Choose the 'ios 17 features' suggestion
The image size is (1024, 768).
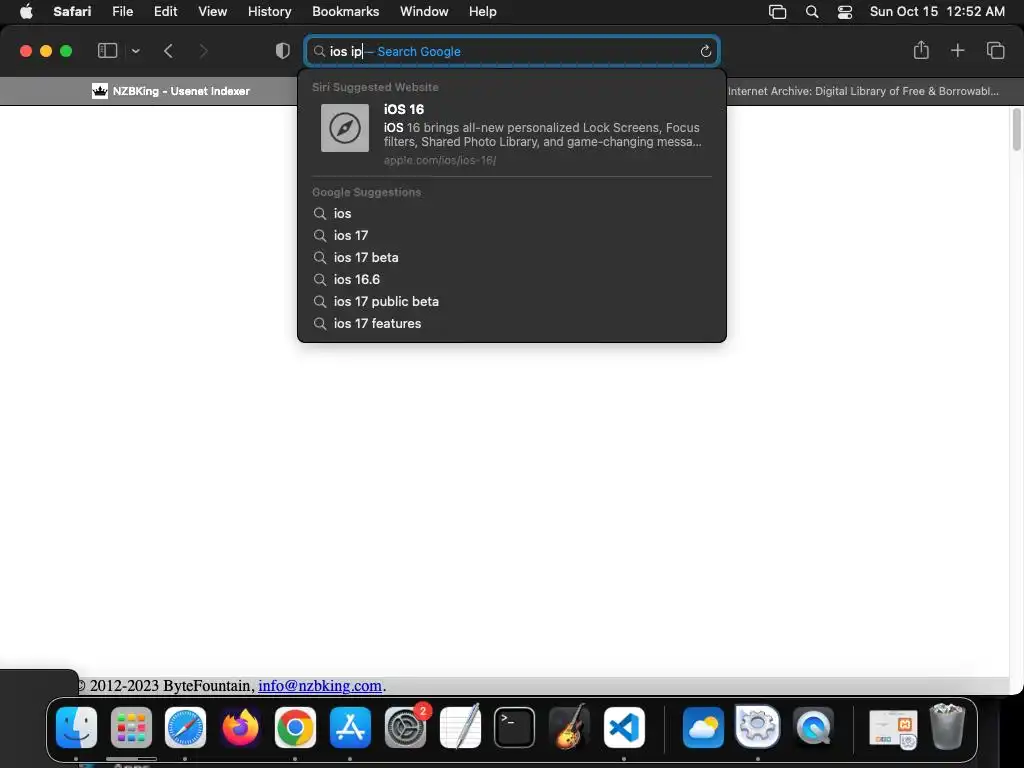click(511, 323)
